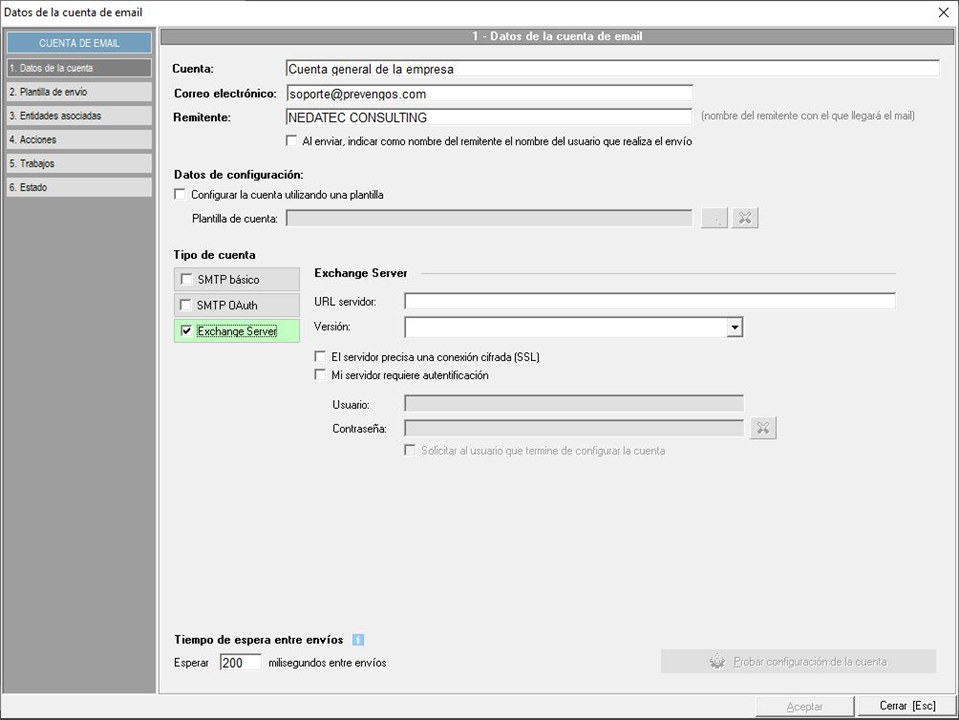Select the Estado section in sidebar

tap(79, 188)
